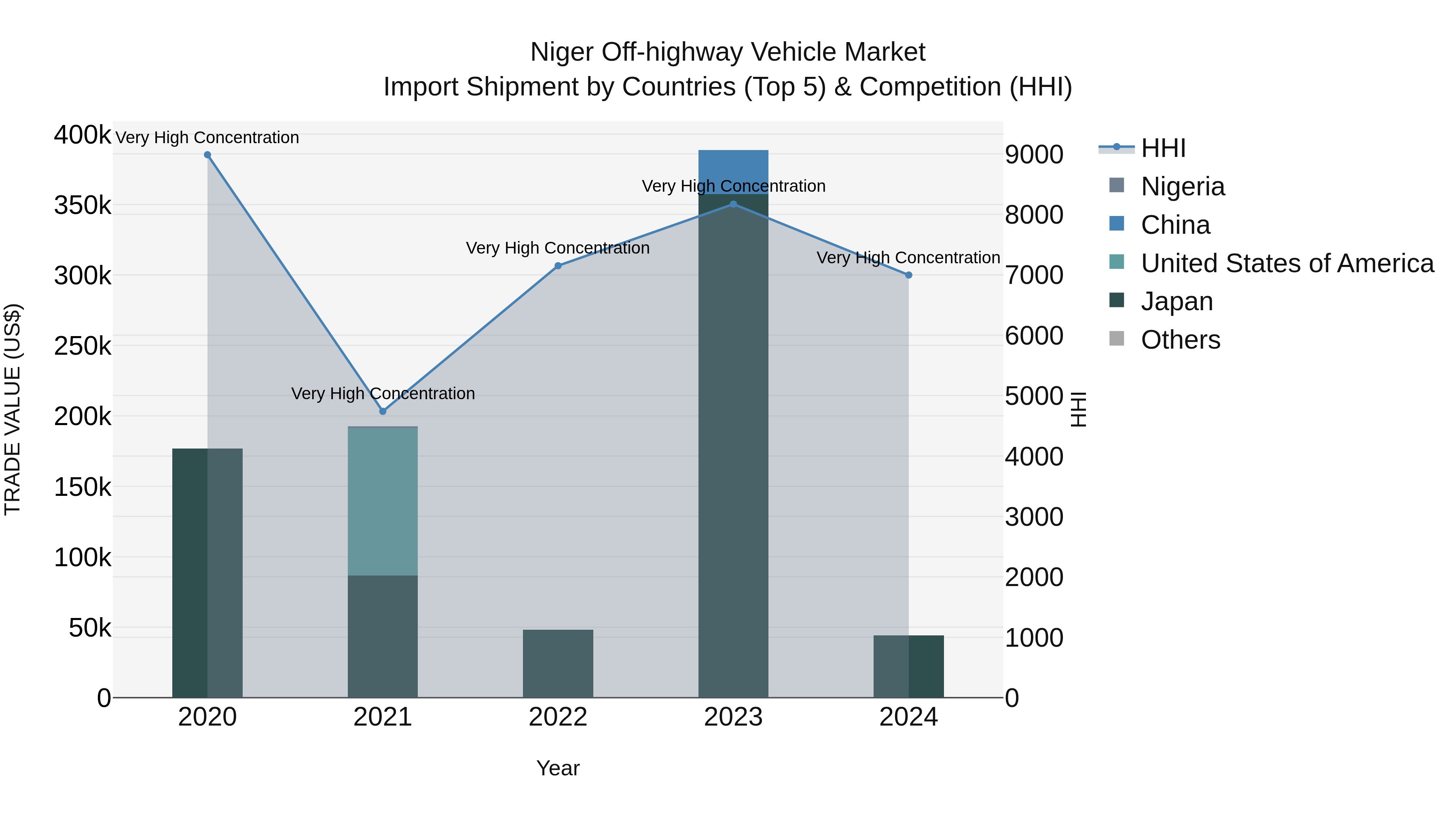This screenshot has height=819, width=1456.
Task: Toggle the Nigeria legend entry
Action: [1167, 186]
